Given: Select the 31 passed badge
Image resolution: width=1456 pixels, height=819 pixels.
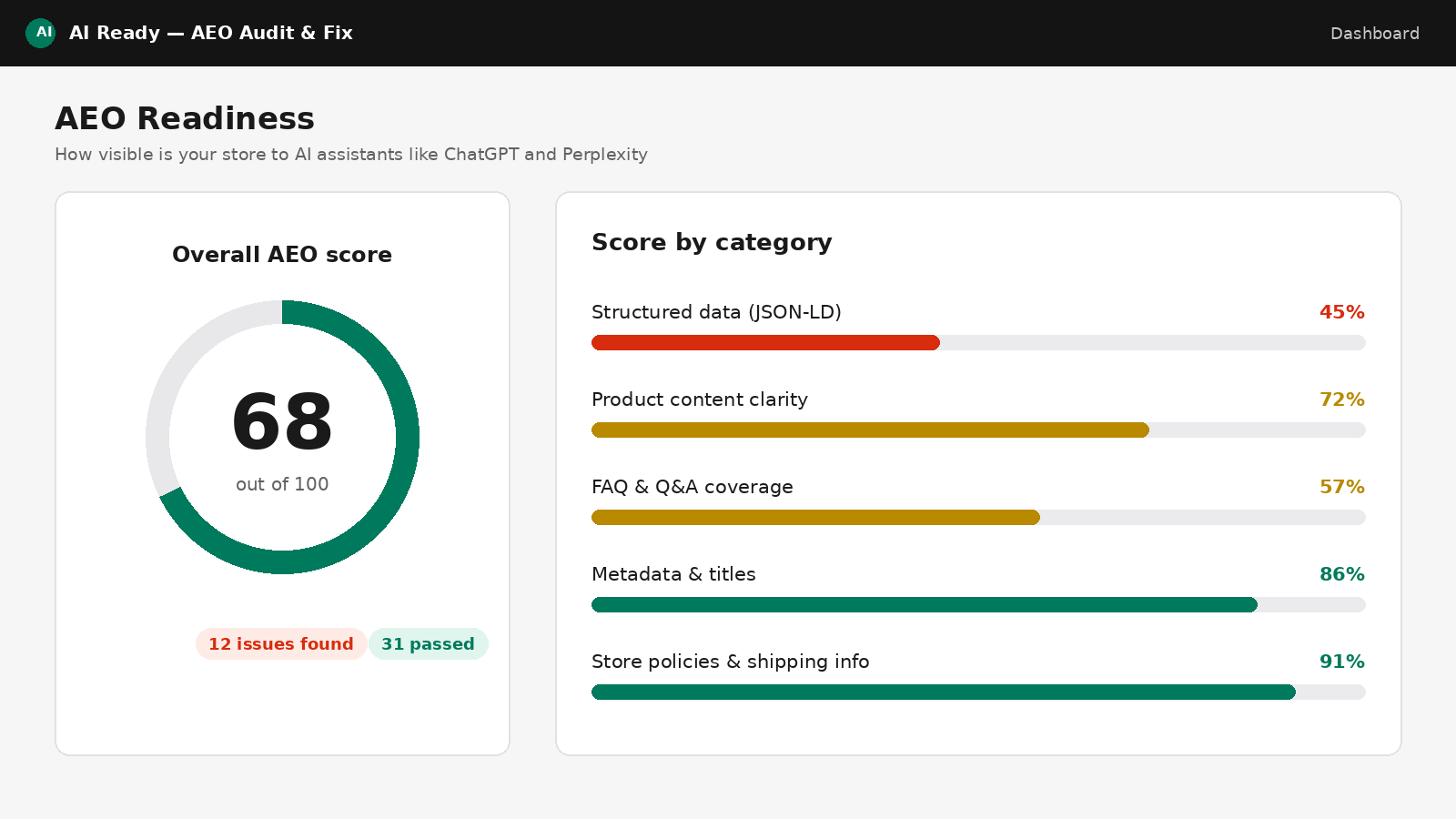Looking at the screenshot, I should [x=429, y=643].
